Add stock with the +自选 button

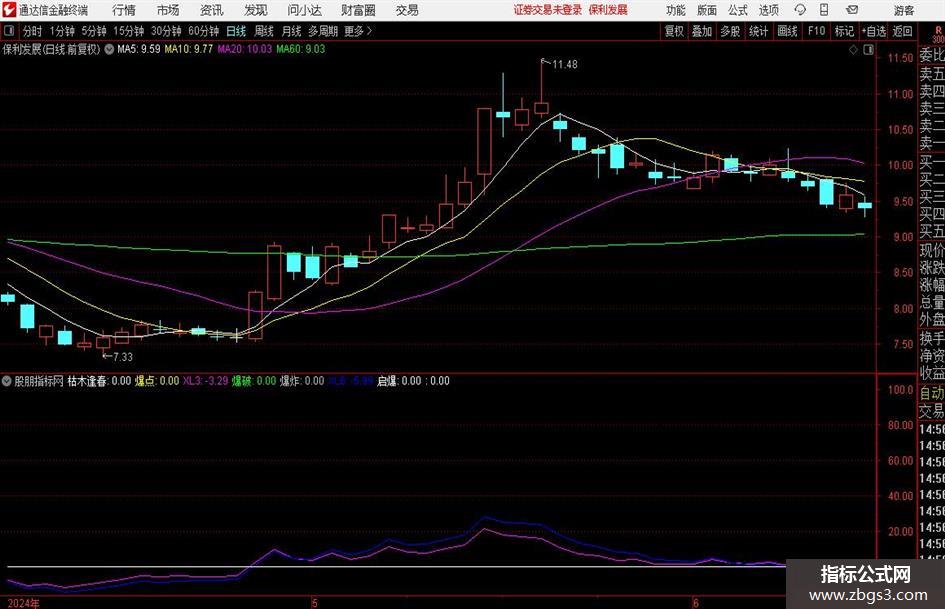coord(874,31)
